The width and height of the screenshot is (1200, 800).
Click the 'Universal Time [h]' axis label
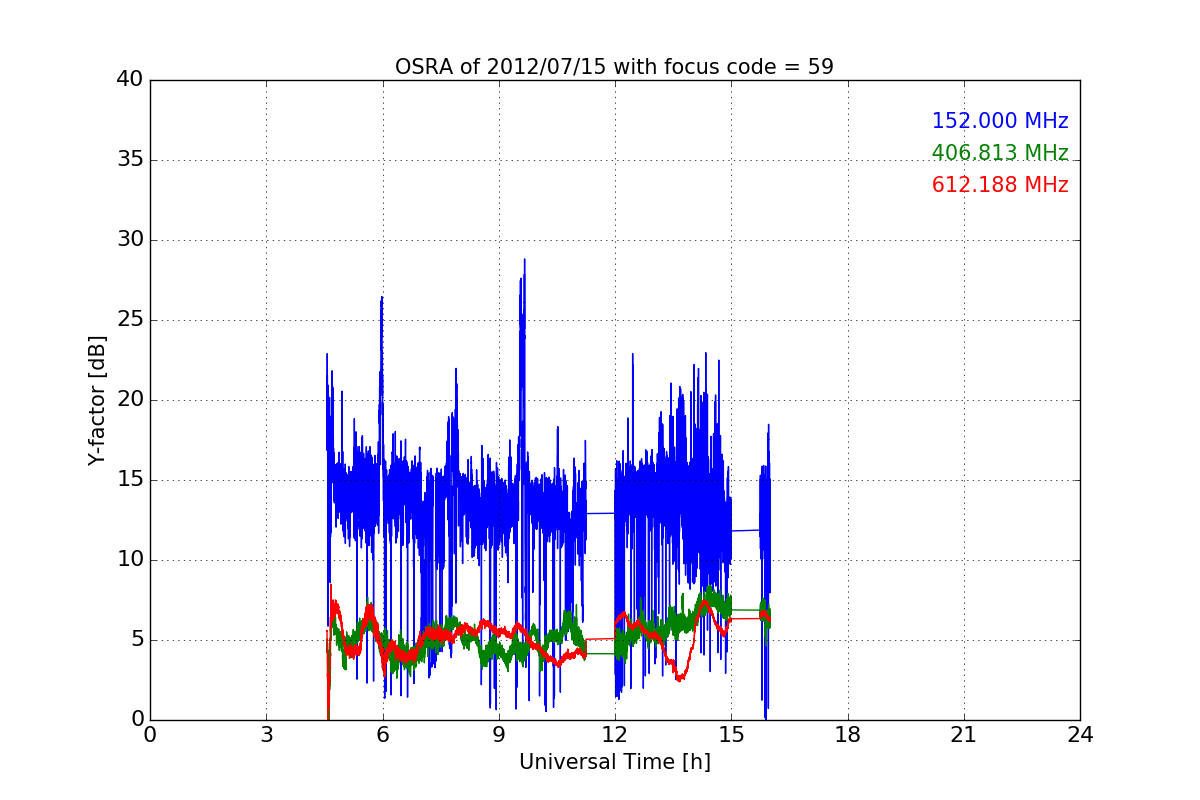tap(614, 762)
